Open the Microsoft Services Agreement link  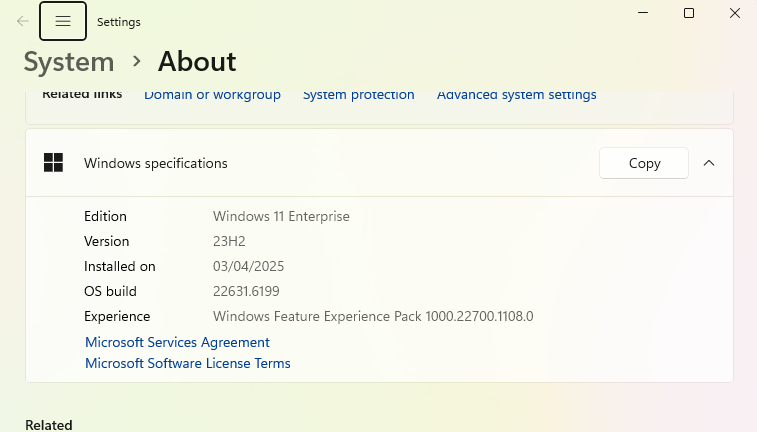pos(177,342)
